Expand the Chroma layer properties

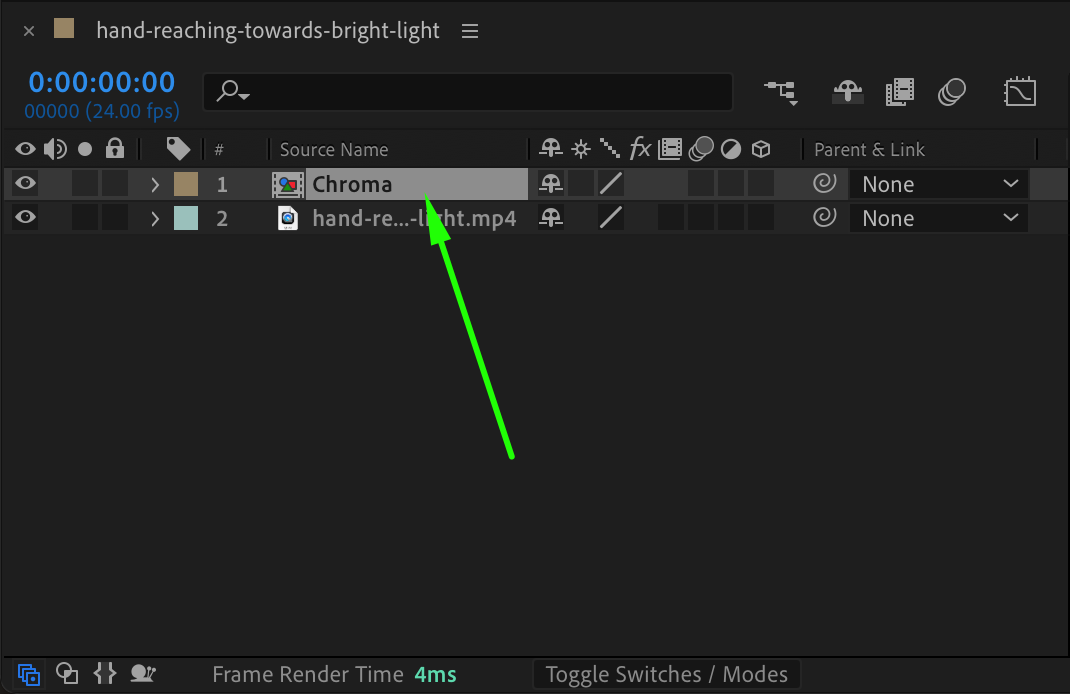coord(155,184)
